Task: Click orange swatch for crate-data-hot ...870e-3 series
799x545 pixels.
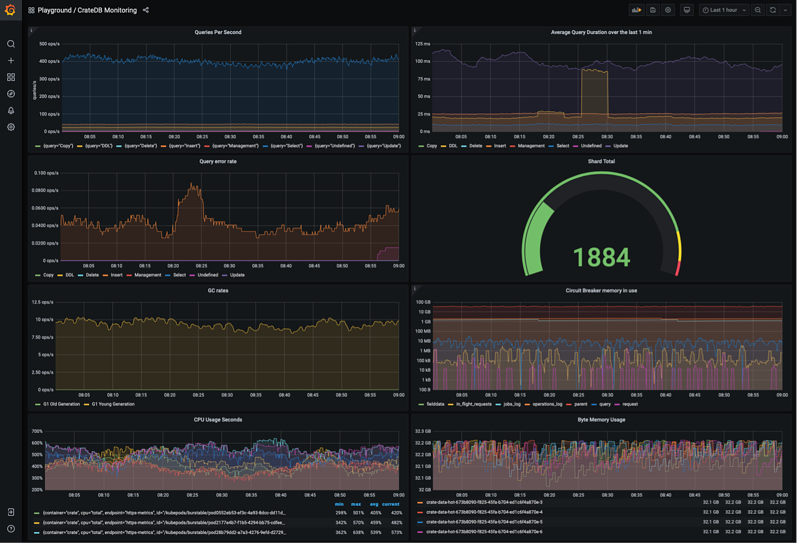Action: pos(420,503)
